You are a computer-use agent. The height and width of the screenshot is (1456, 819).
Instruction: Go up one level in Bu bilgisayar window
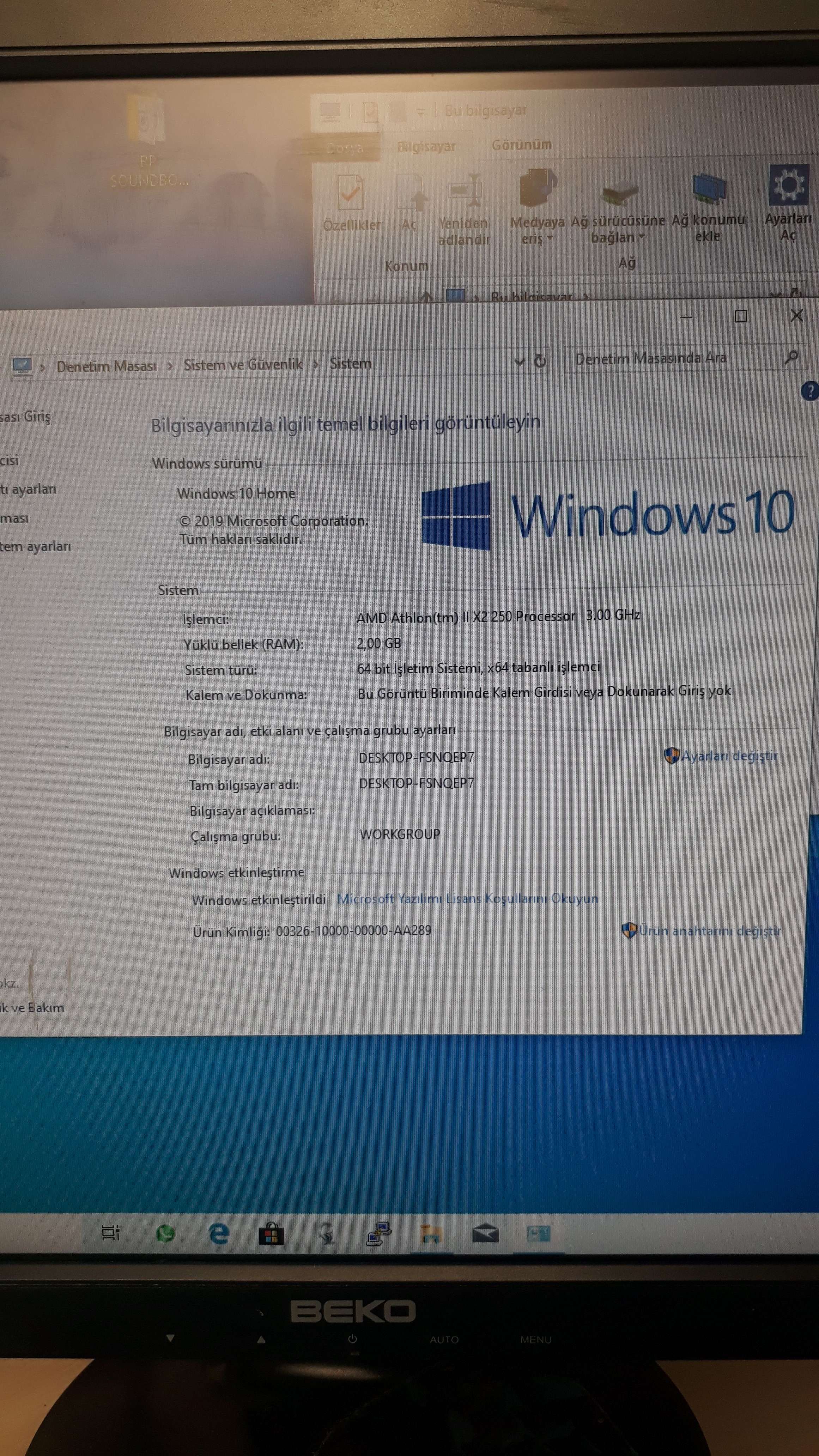coord(427,296)
